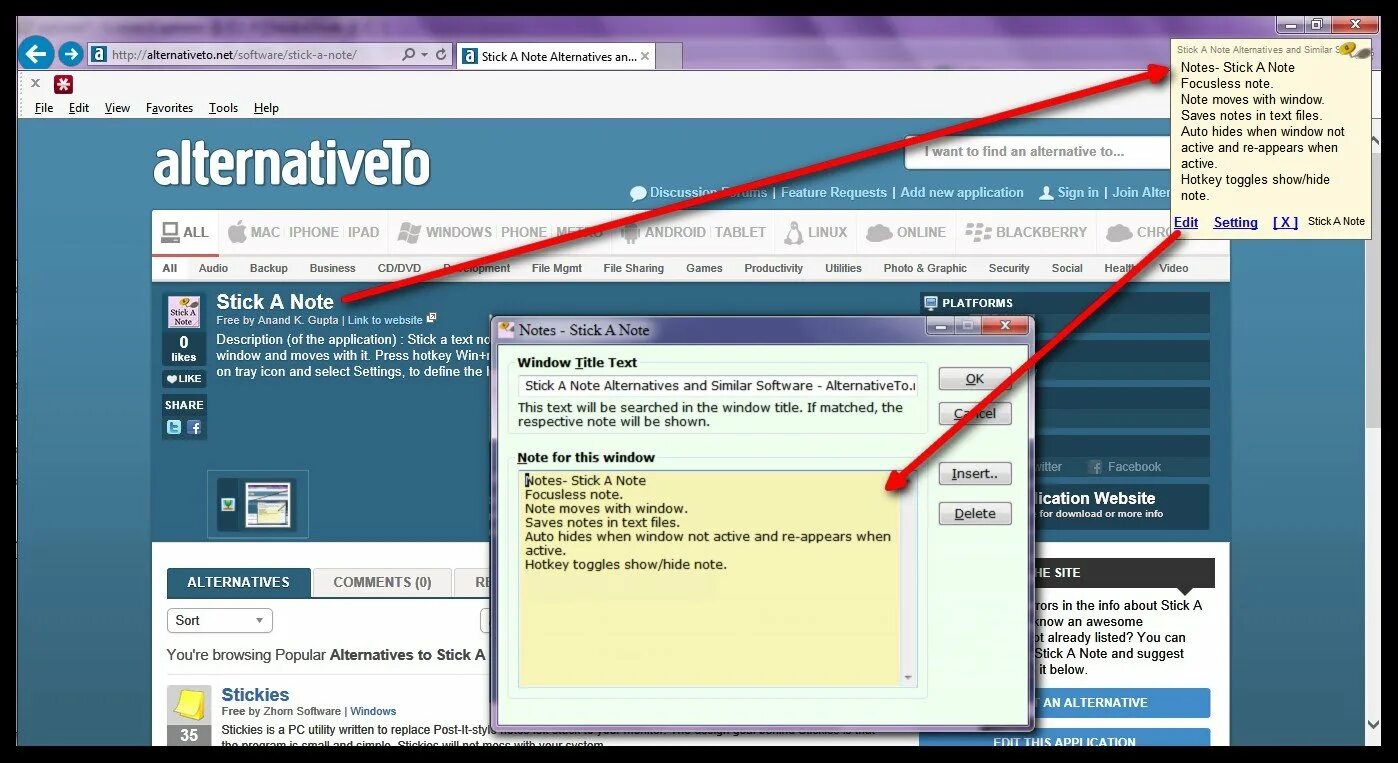Open the File menu
The width and height of the screenshot is (1398, 763).
[44, 108]
